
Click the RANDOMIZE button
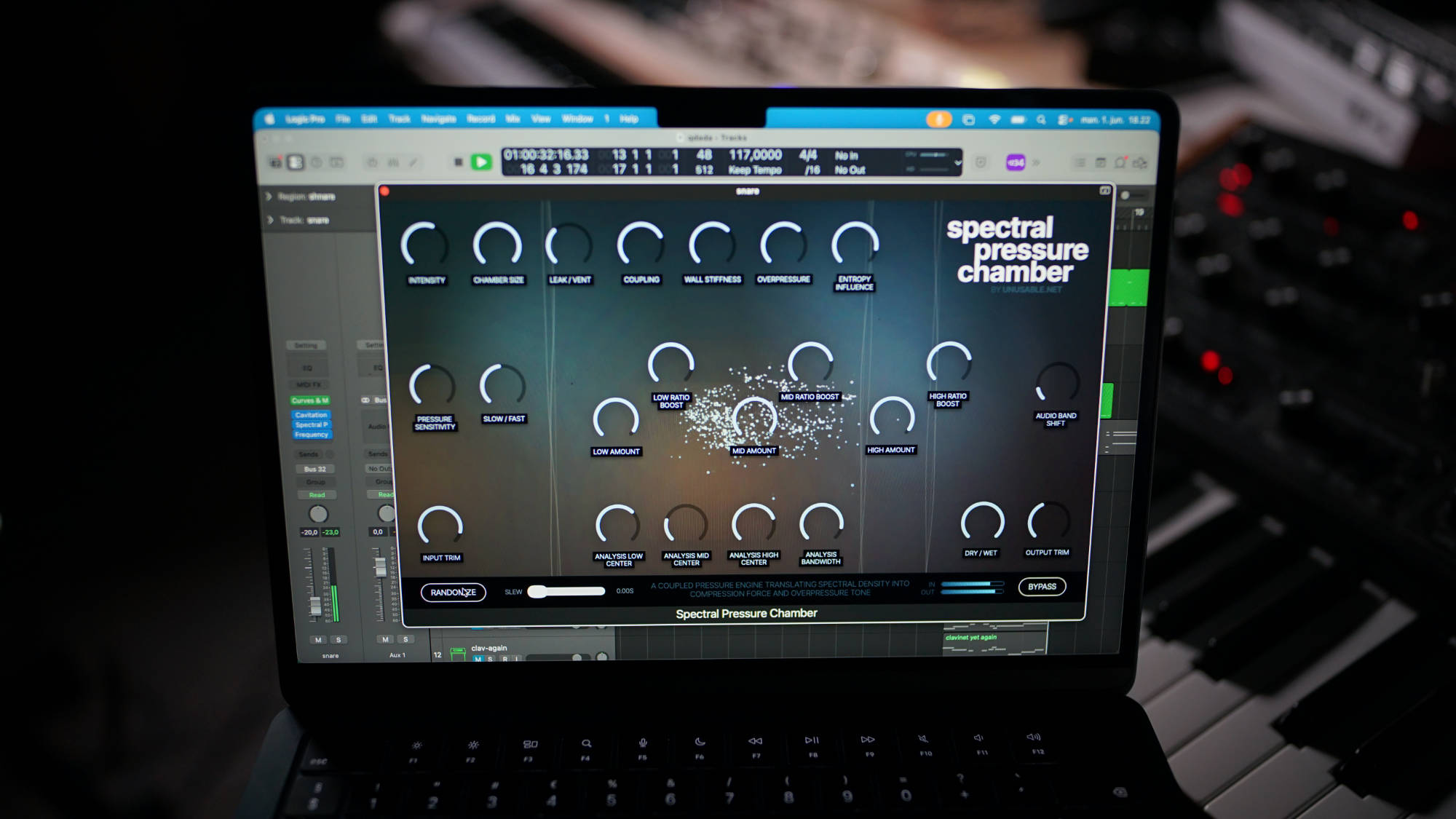[453, 593]
